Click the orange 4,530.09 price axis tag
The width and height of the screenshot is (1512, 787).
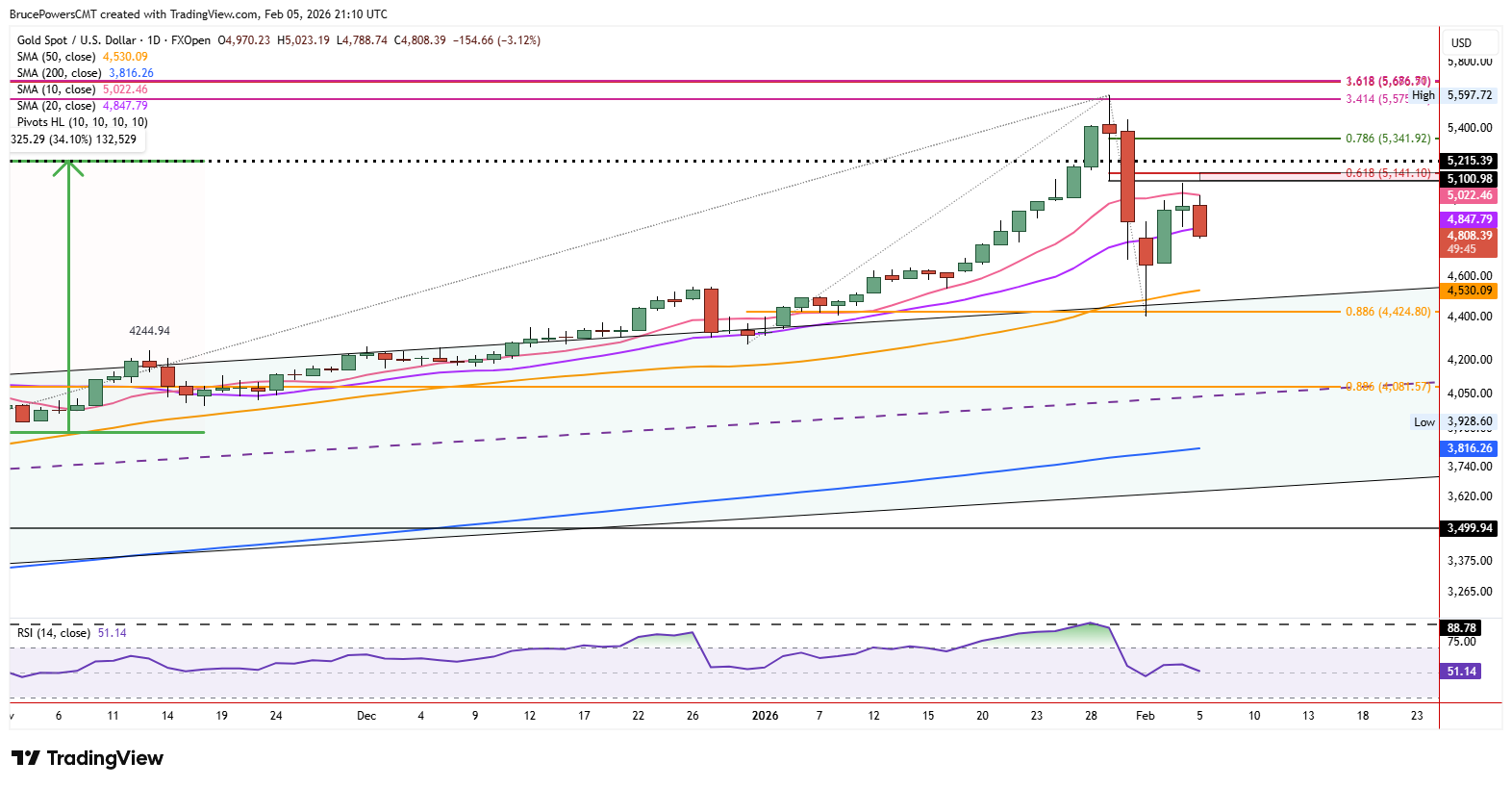click(1469, 291)
